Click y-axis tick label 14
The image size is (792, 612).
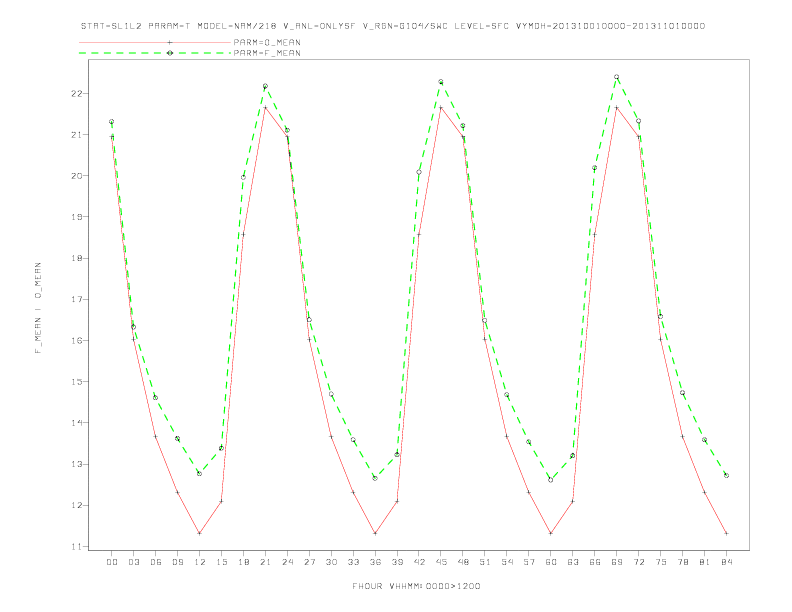tap(76, 423)
